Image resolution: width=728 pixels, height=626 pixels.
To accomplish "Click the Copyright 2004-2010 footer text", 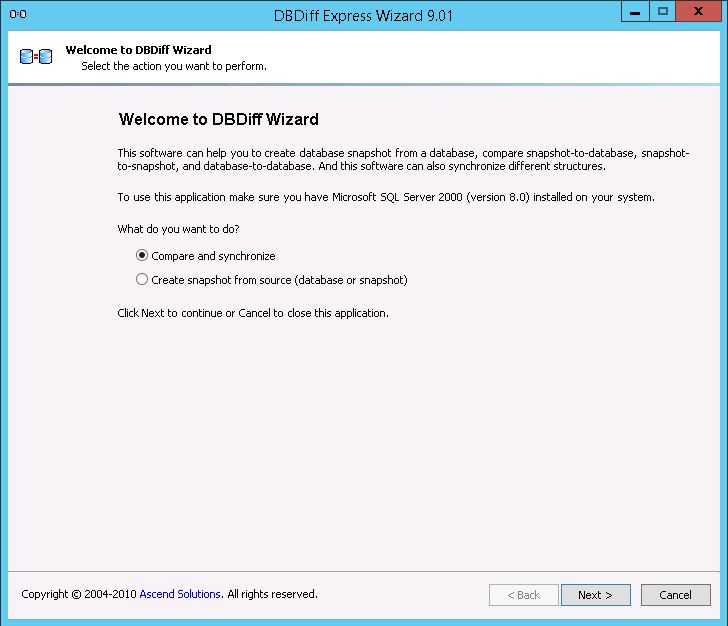I will point(78,594).
